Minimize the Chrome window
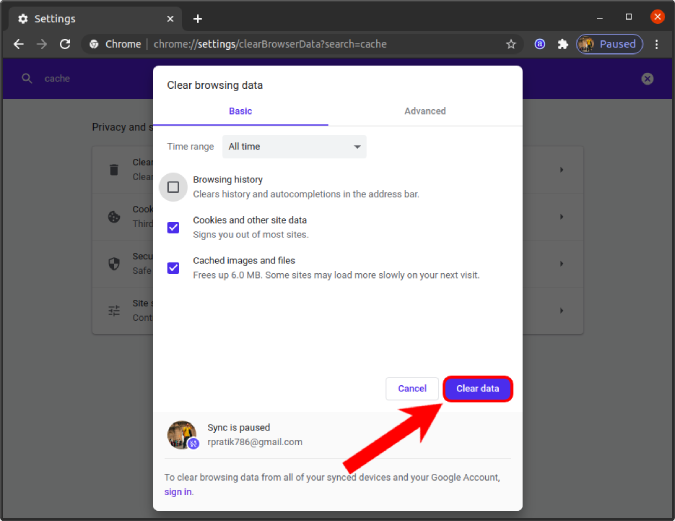The height and width of the screenshot is (521, 675). click(x=600, y=18)
